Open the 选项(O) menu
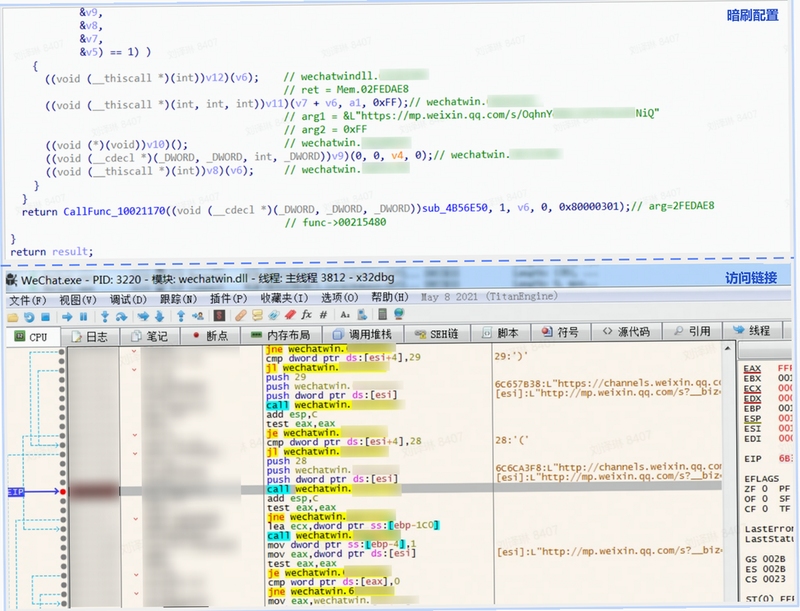This screenshot has height=611, width=800. click(339, 298)
